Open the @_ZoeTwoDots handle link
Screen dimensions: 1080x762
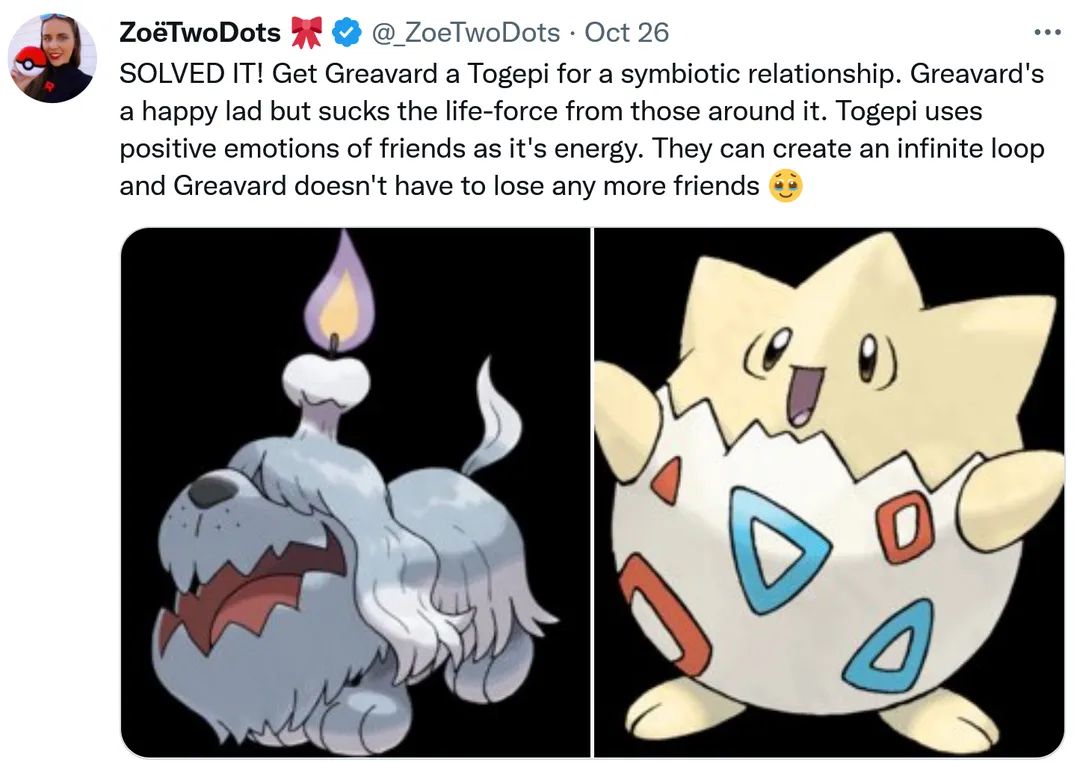466,32
